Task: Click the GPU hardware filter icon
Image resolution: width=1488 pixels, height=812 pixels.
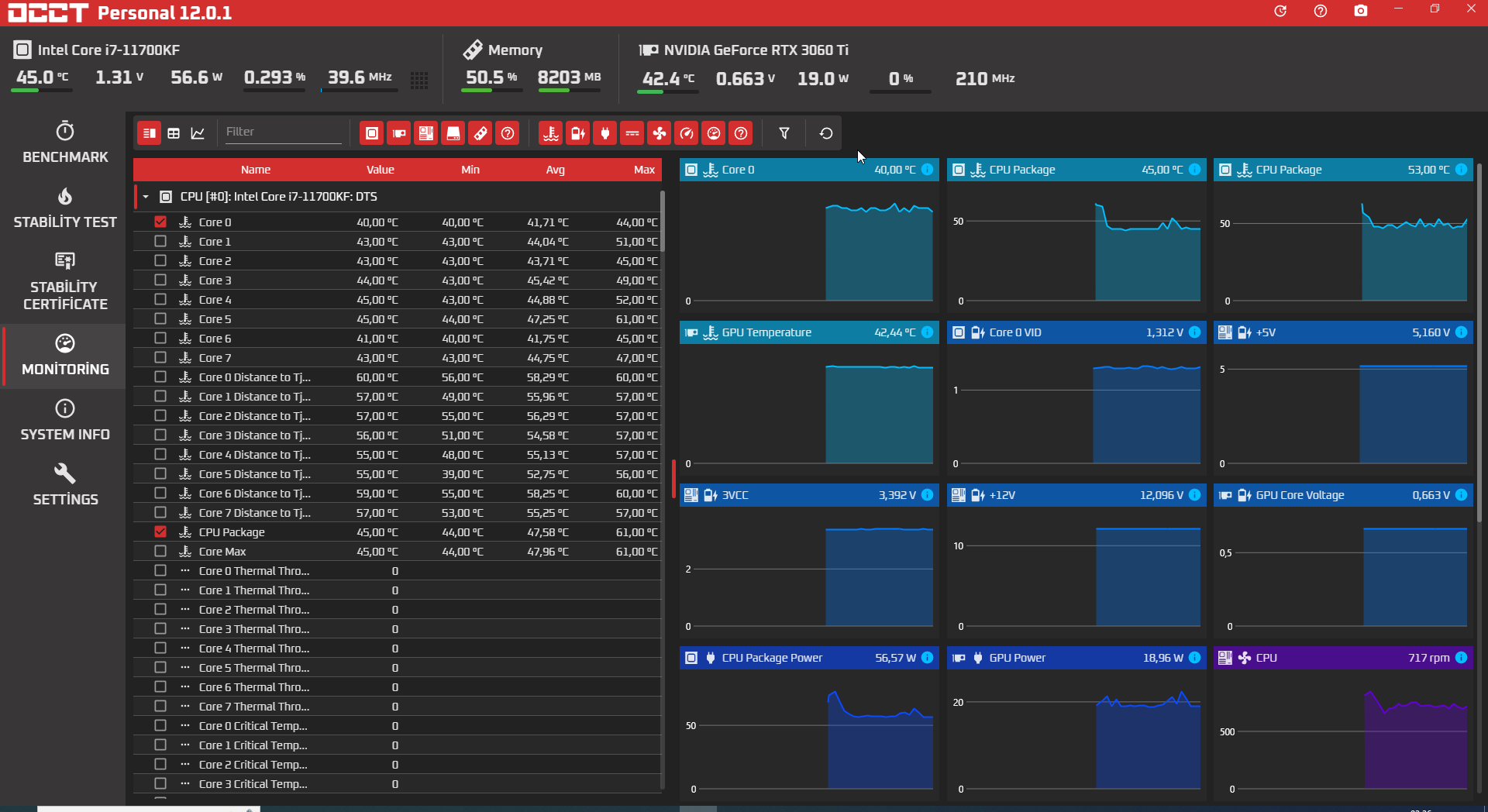Action: click(399, 133)
